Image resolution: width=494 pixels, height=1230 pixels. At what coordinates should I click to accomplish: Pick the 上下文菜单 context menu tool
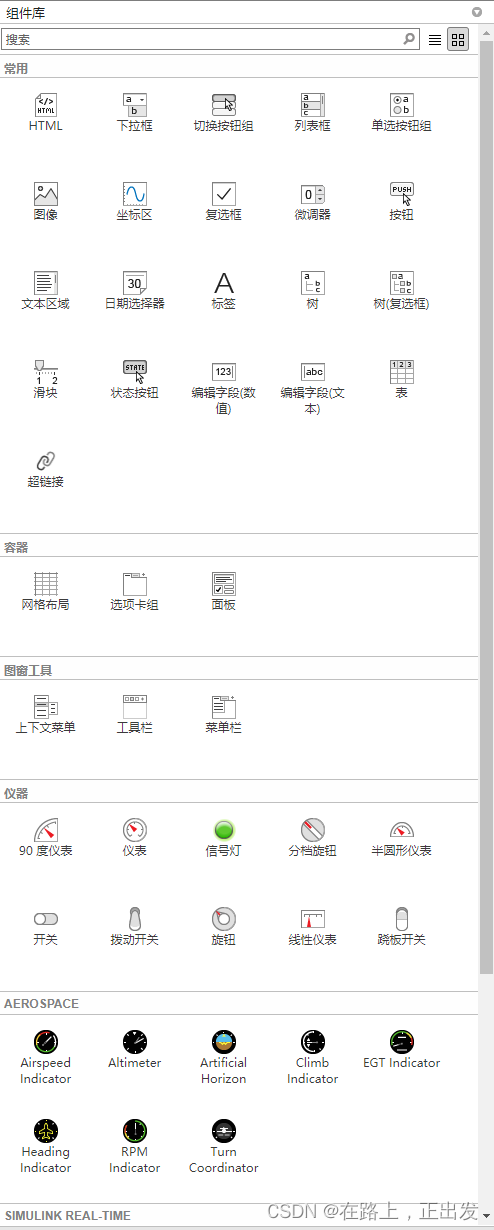tap(46, 707)
